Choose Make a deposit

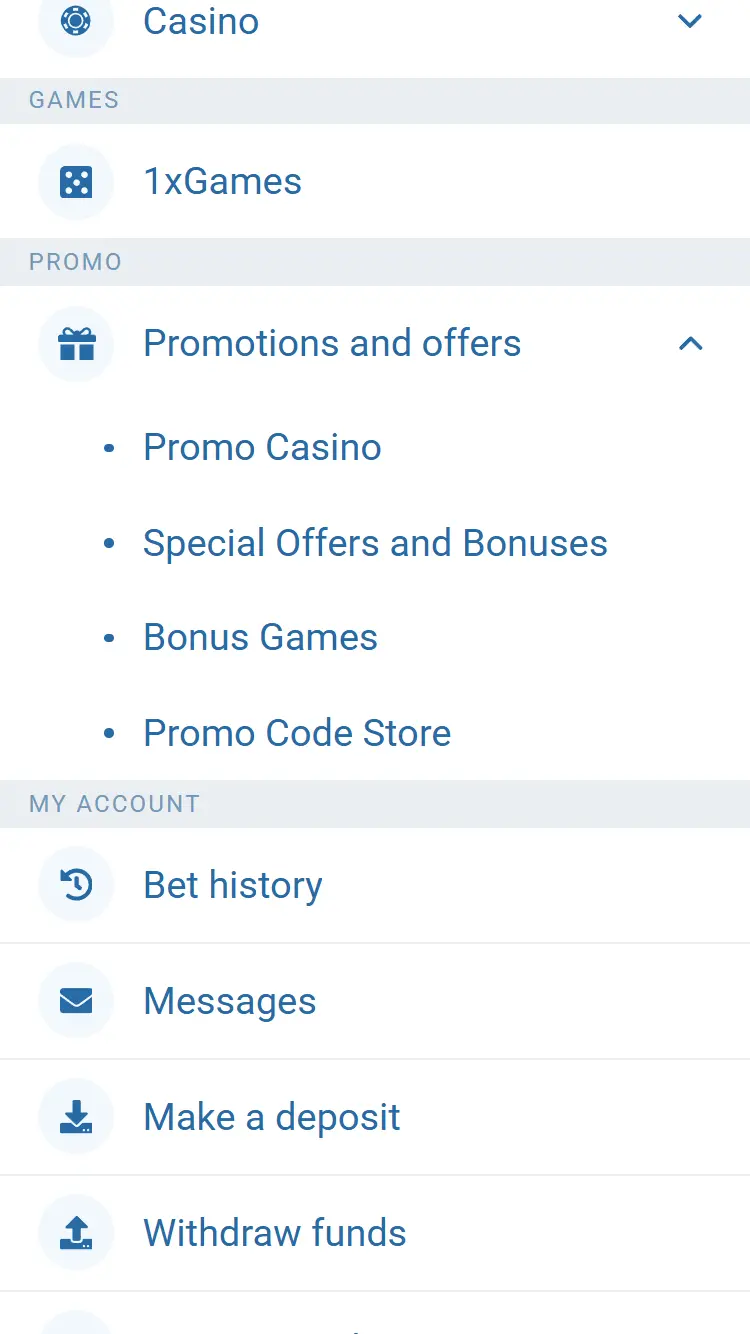click(272, 1117)
